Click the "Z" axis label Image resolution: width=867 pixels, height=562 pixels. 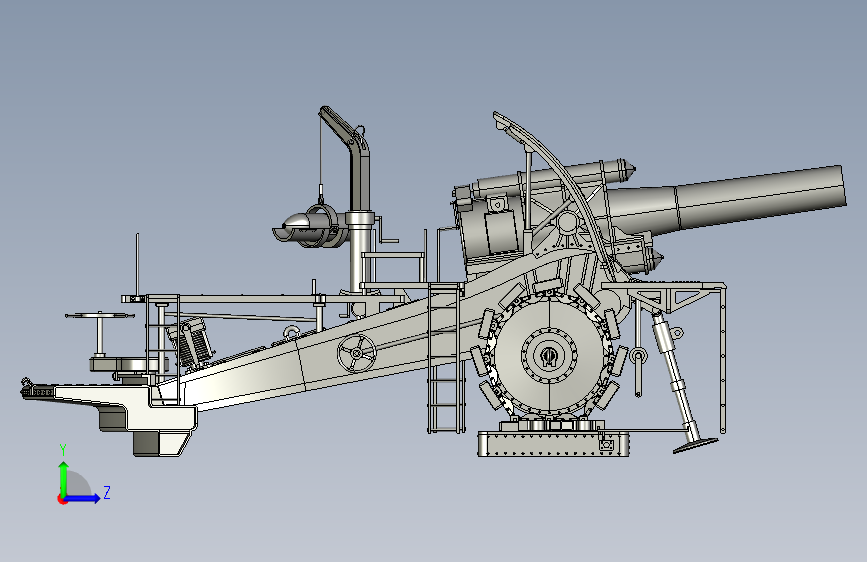coord(107,492)
